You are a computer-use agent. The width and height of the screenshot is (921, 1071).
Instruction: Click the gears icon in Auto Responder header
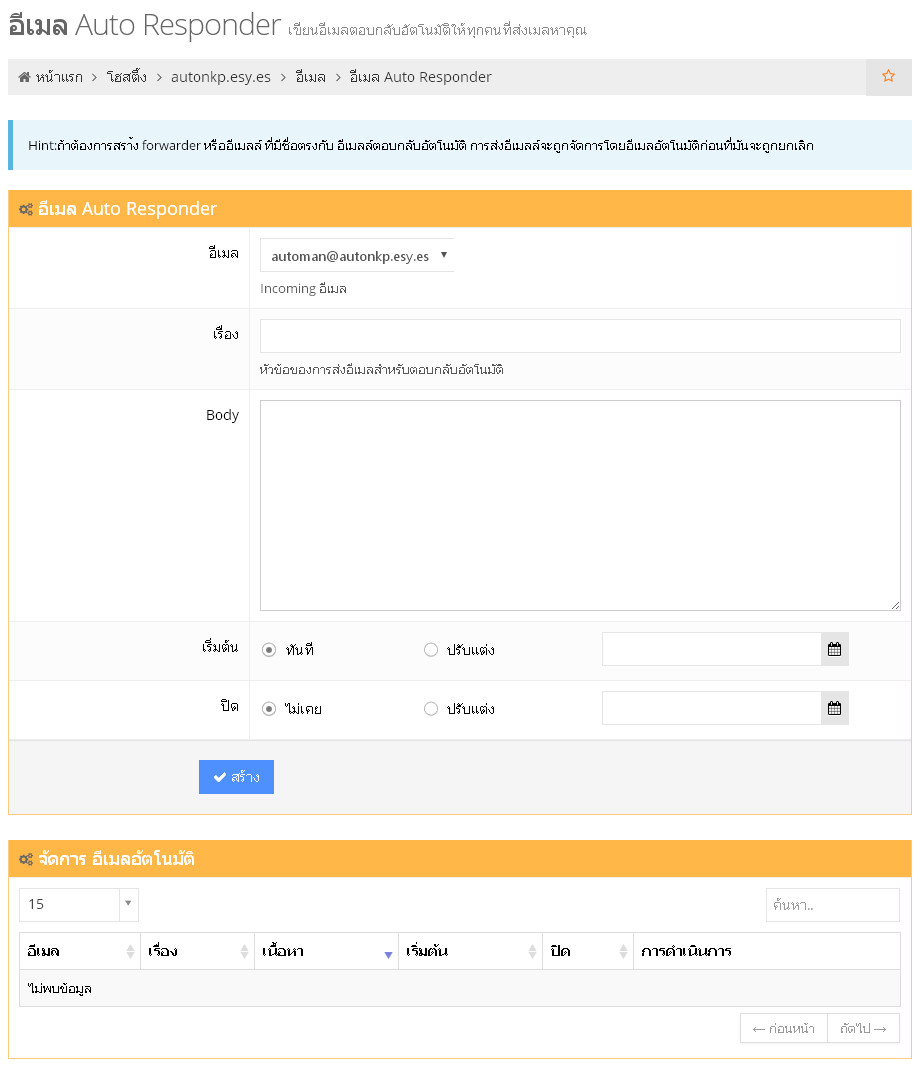(26, 209)
